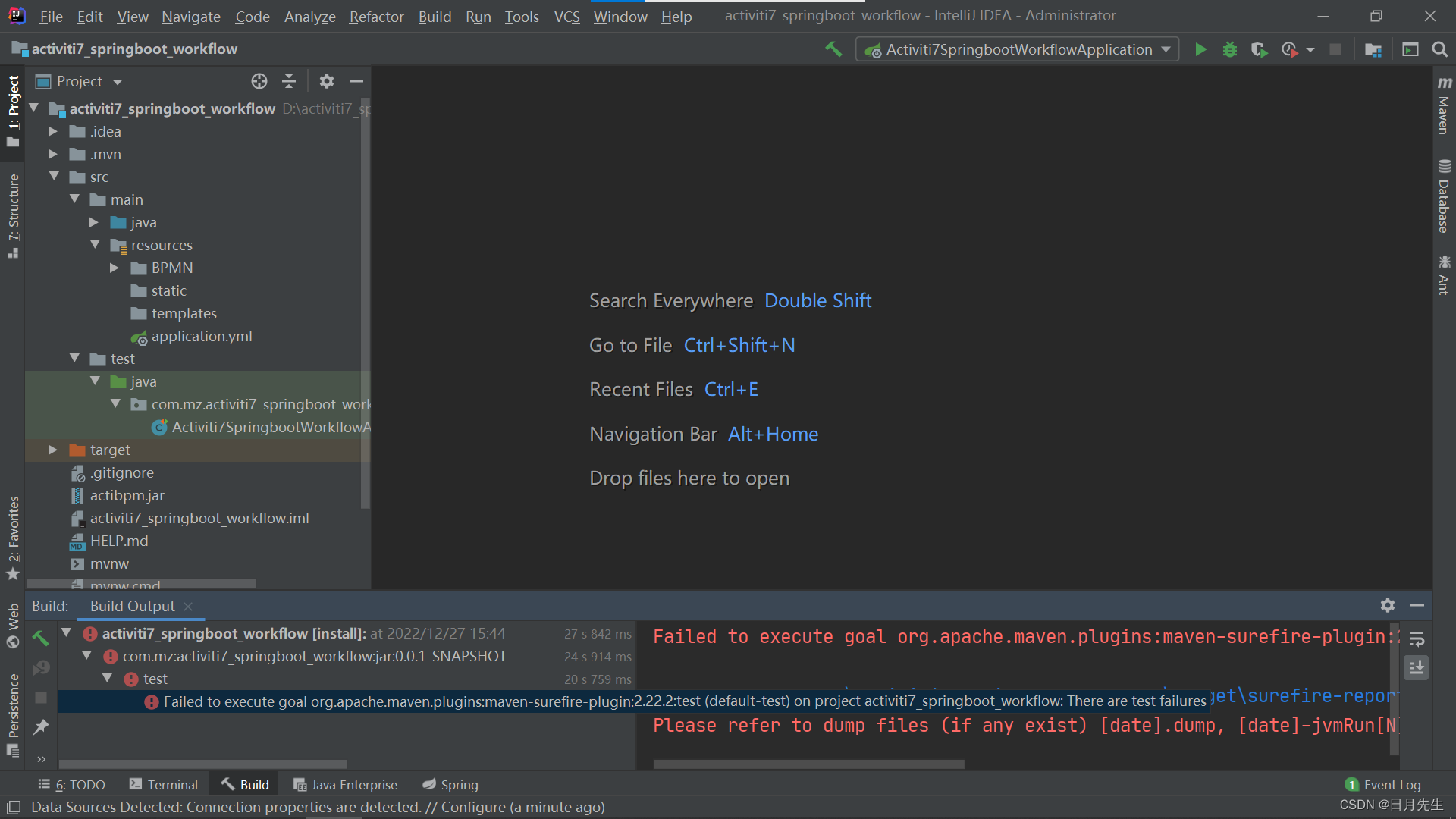Open Search Everywhere via magnifier icon
The image size is (1456, 819).
click(1440, 50)
